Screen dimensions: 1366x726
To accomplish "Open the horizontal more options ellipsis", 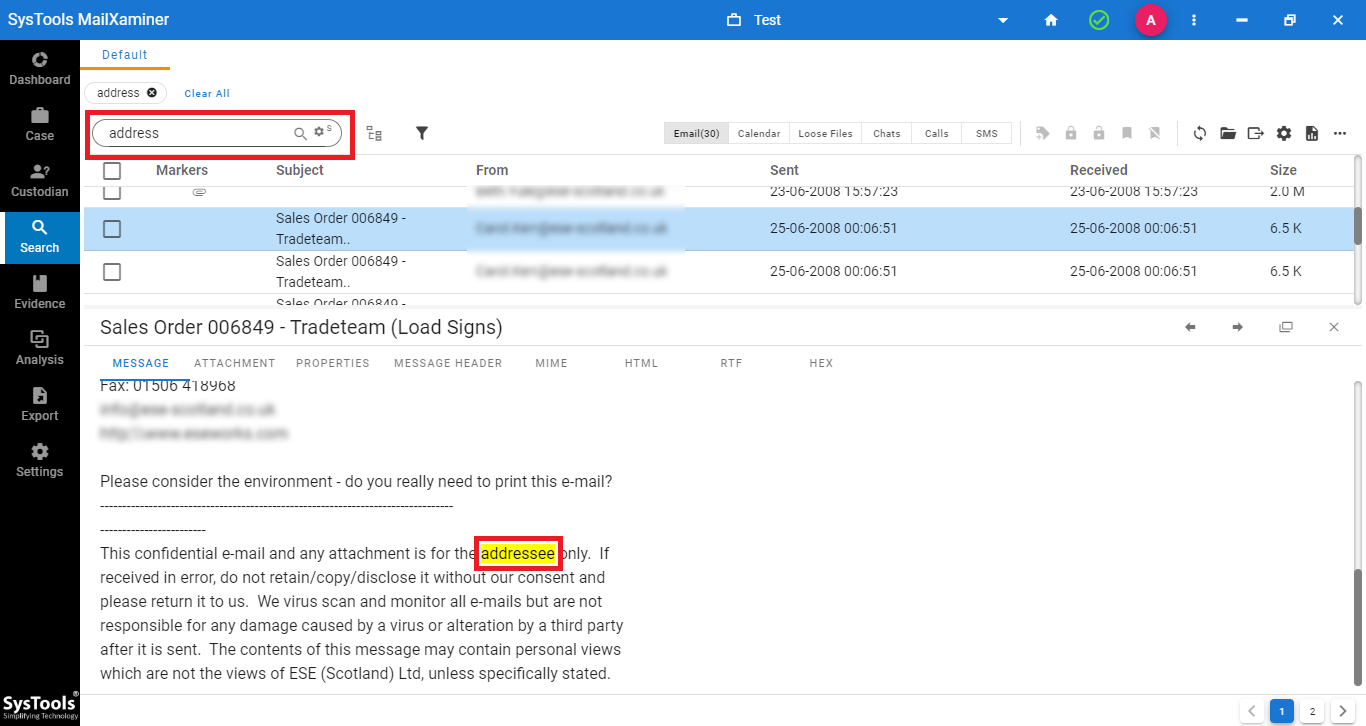I will (1340, 133).
